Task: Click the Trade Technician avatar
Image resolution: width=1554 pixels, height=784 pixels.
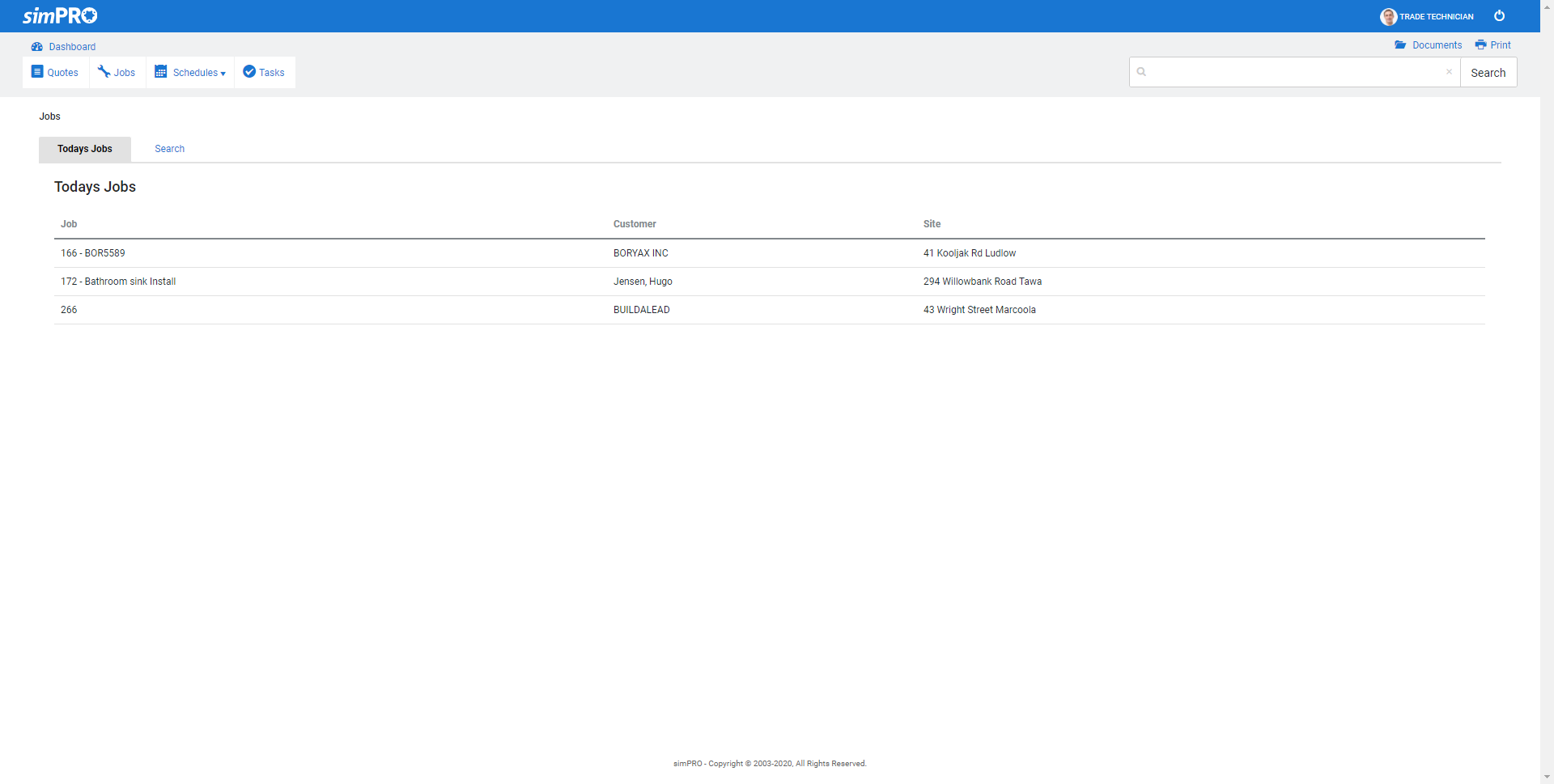Action: (1388, 17)
